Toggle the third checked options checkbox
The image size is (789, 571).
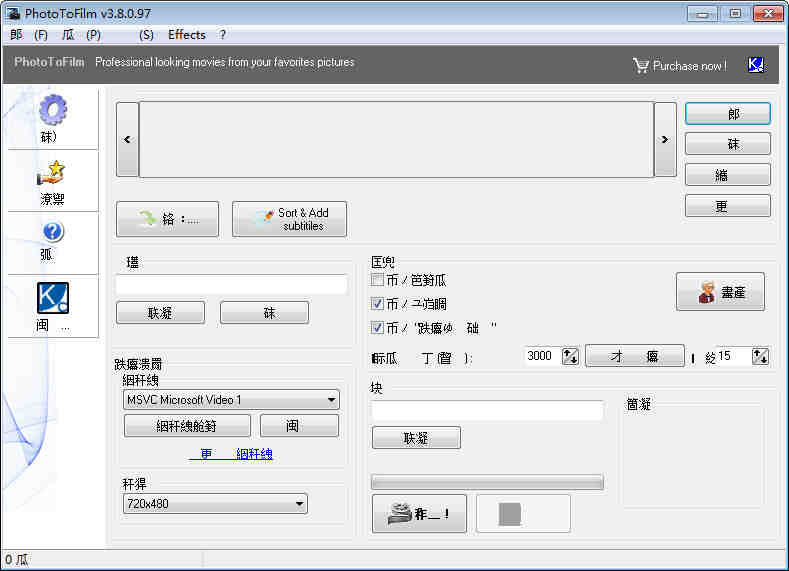click(x=377, y=328)
